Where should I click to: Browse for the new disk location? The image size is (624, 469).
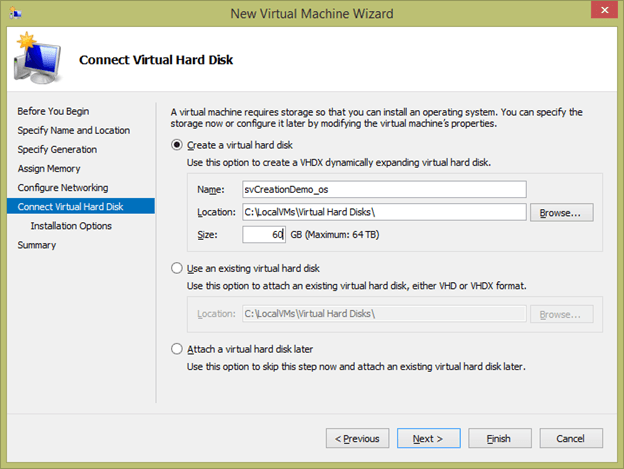(561, 212)
